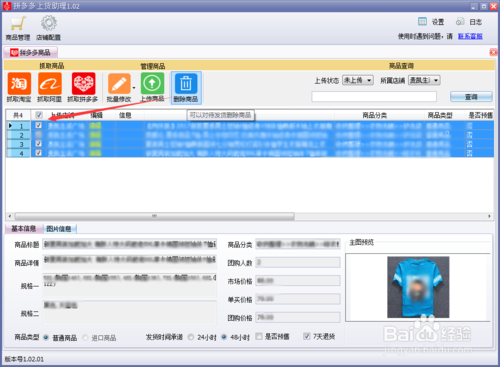Toggle the select-all checkbox in table header
The width and height of the screenshot is (500, 367).
(39, 115)
